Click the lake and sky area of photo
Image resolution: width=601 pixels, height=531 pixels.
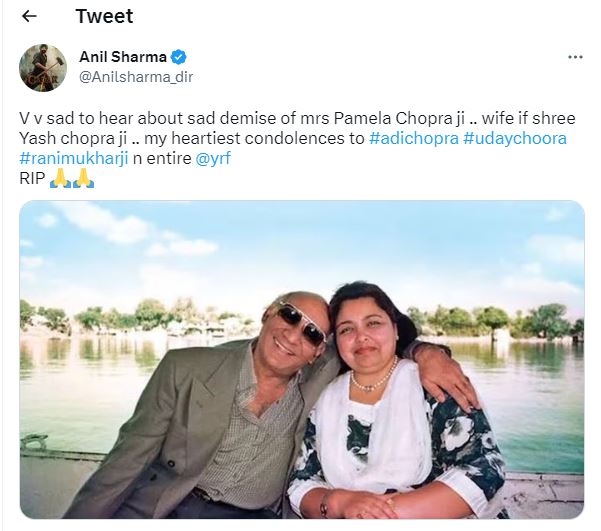(x=150, y=250)
